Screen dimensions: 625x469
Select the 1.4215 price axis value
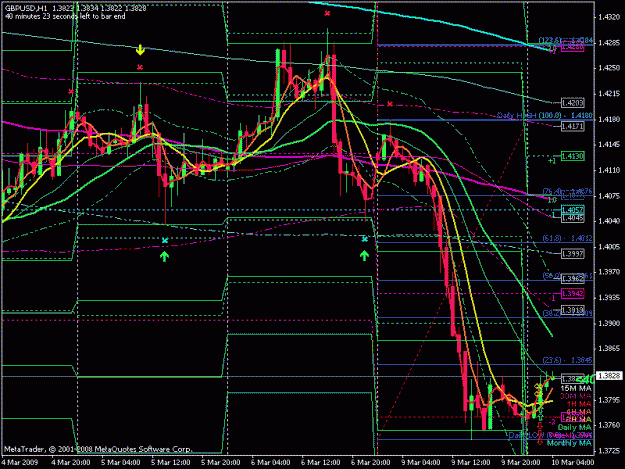[610, 93]
